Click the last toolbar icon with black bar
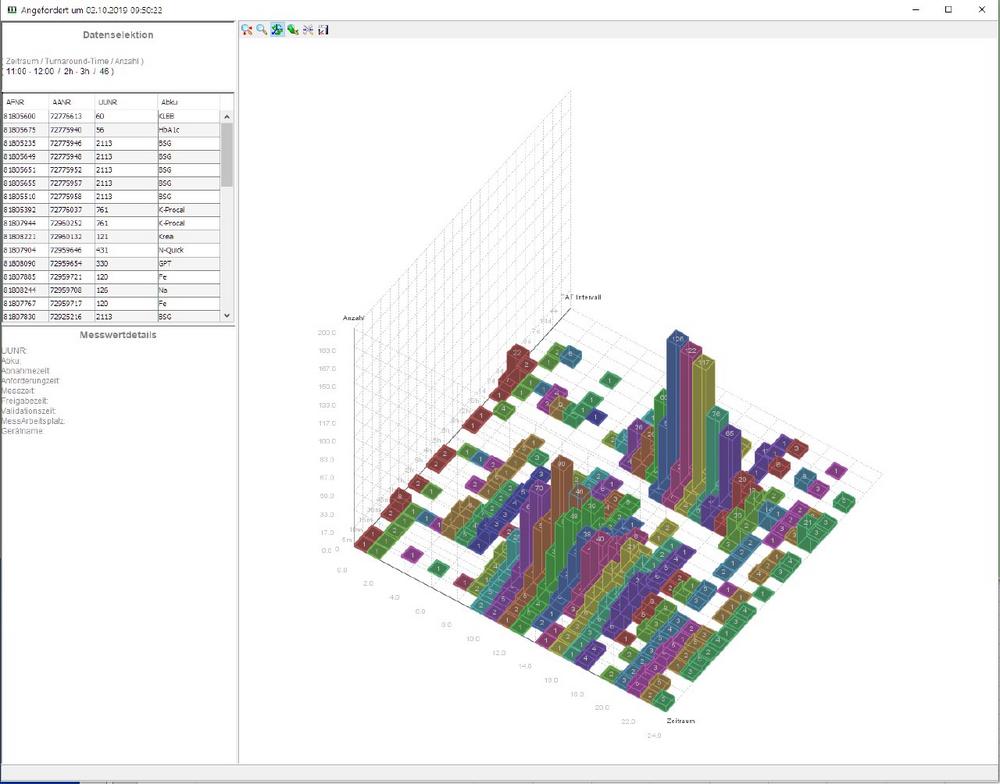 point(323,30)
